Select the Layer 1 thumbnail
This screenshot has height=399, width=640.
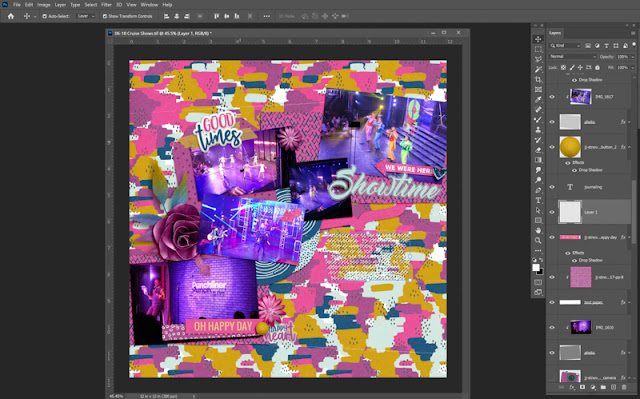[570, 212]
